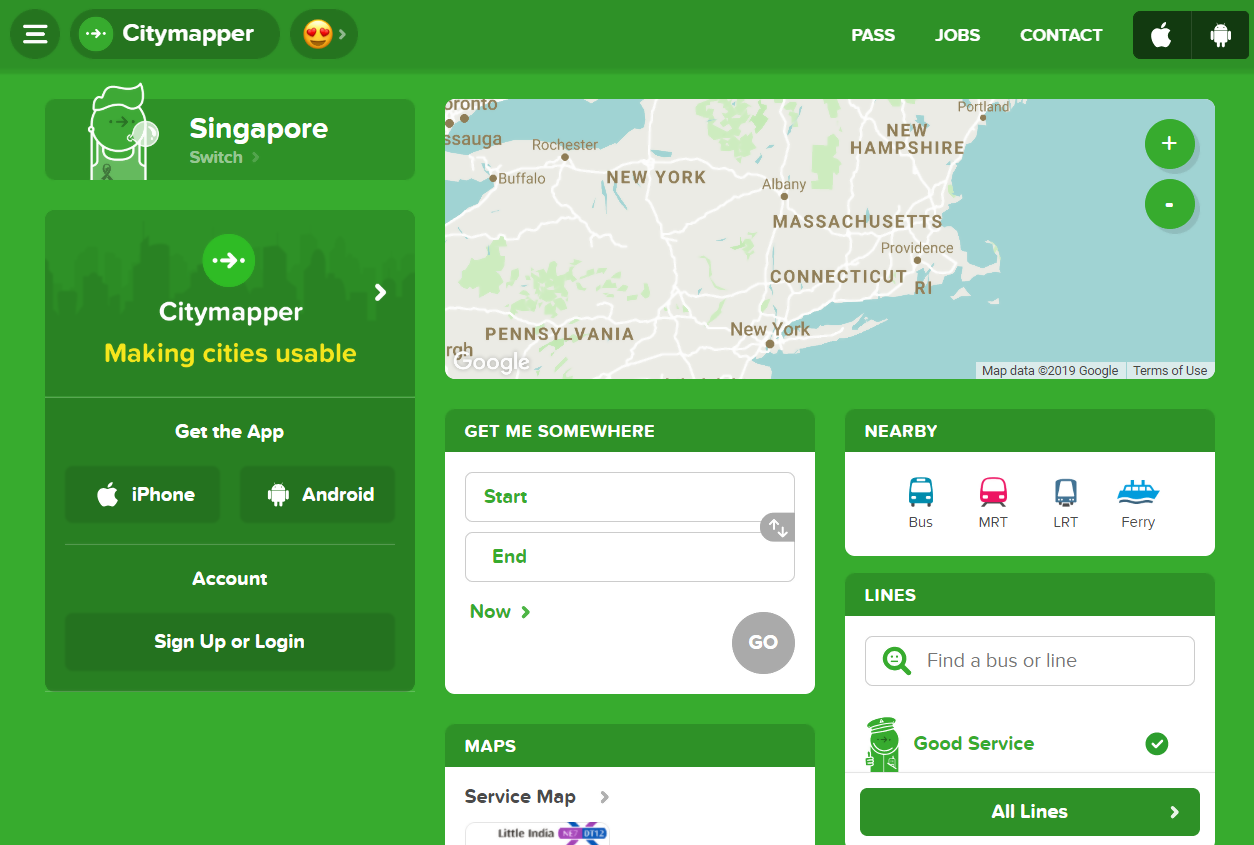
Task: Click Sign Up or Login
Action: click(x=230, y=642)
